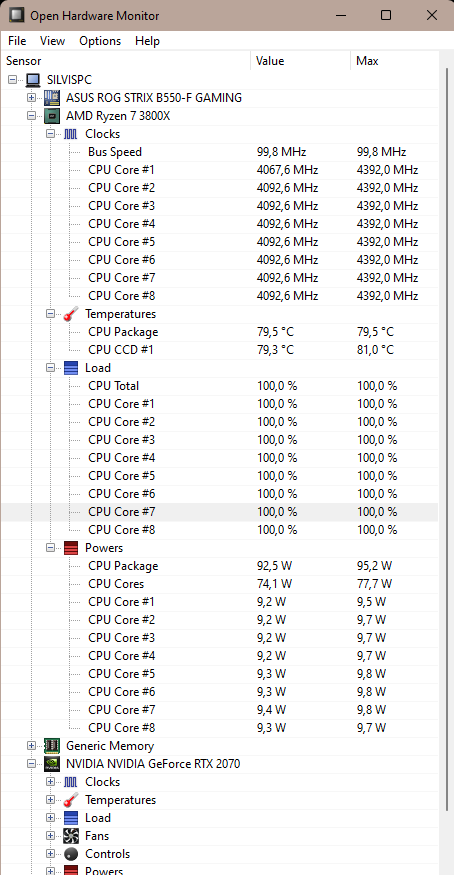Collapse the CPU Clocks group

(51, 134)
